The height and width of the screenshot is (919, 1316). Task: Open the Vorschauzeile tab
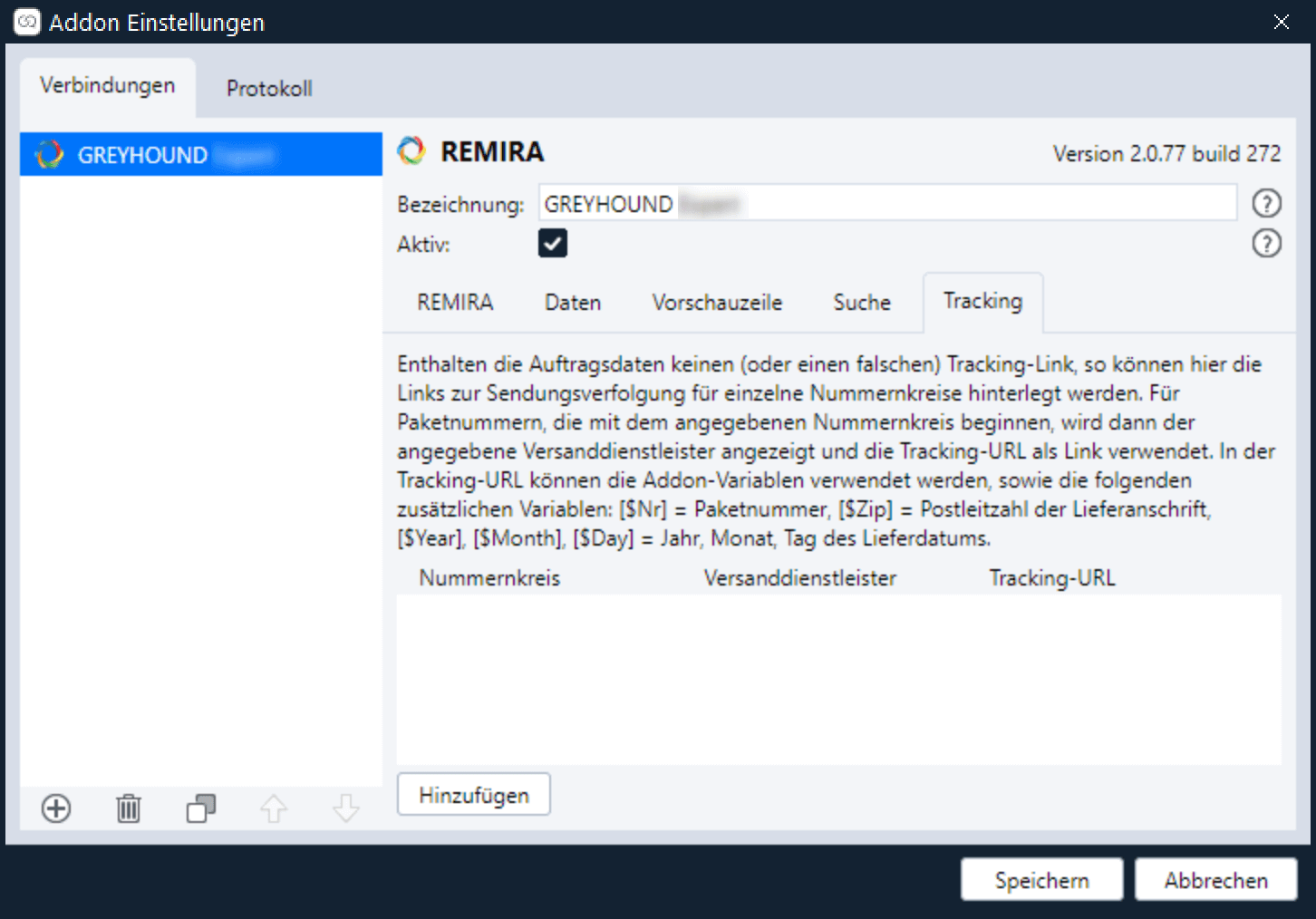click(717, 303)
